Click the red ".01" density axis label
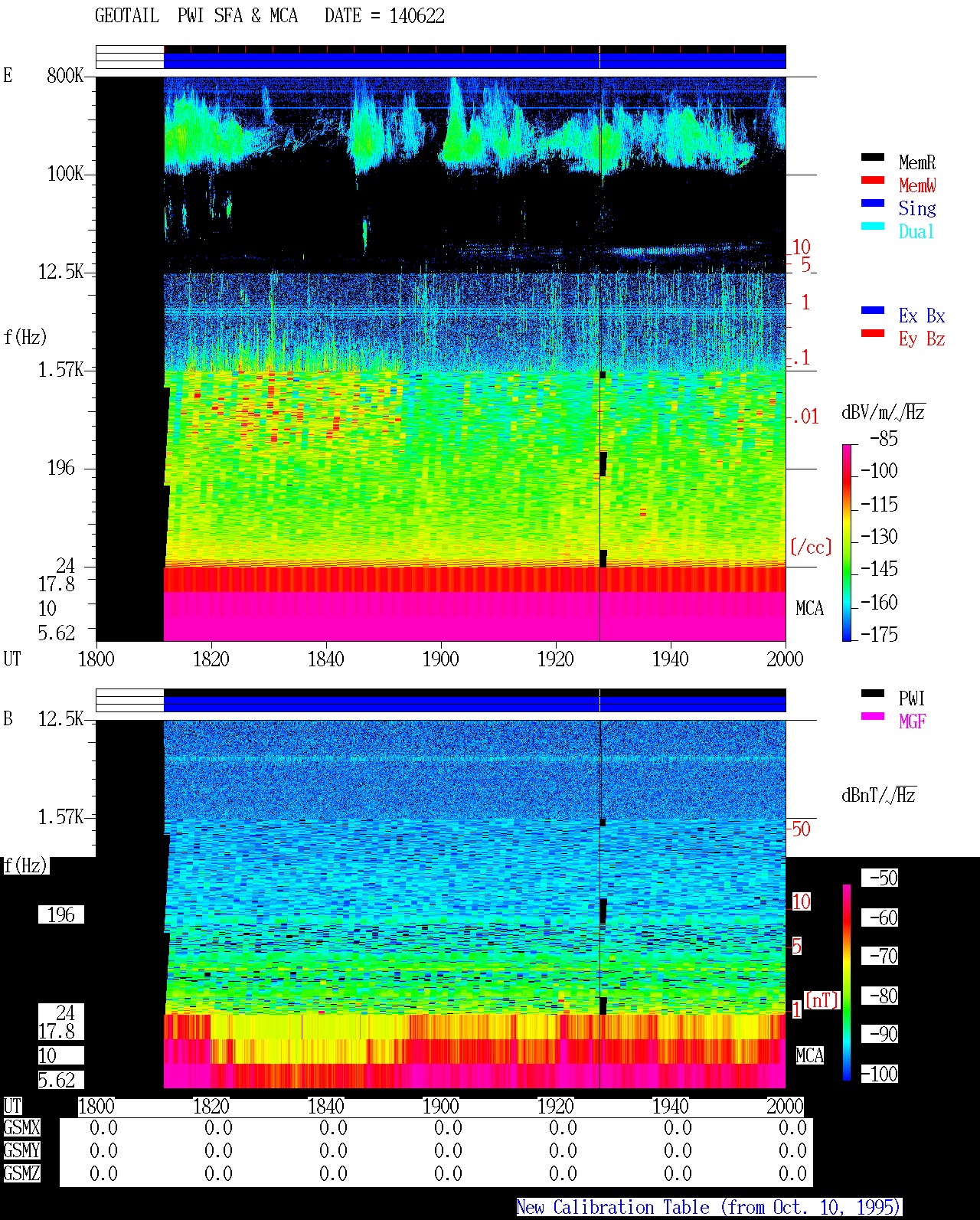This screenshot has width=980, height=1220. click(805, 417)
